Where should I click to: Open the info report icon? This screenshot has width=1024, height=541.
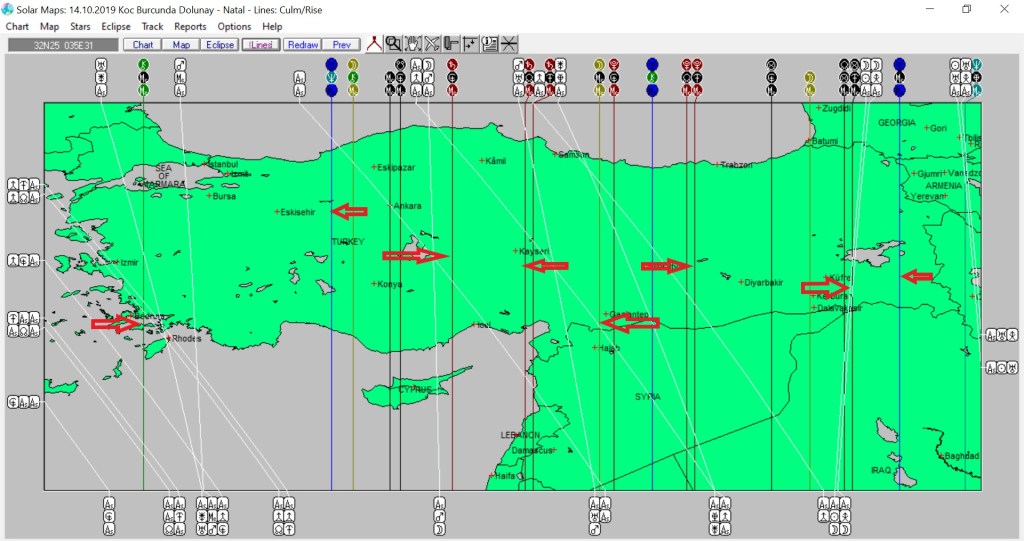click(489, 44)
